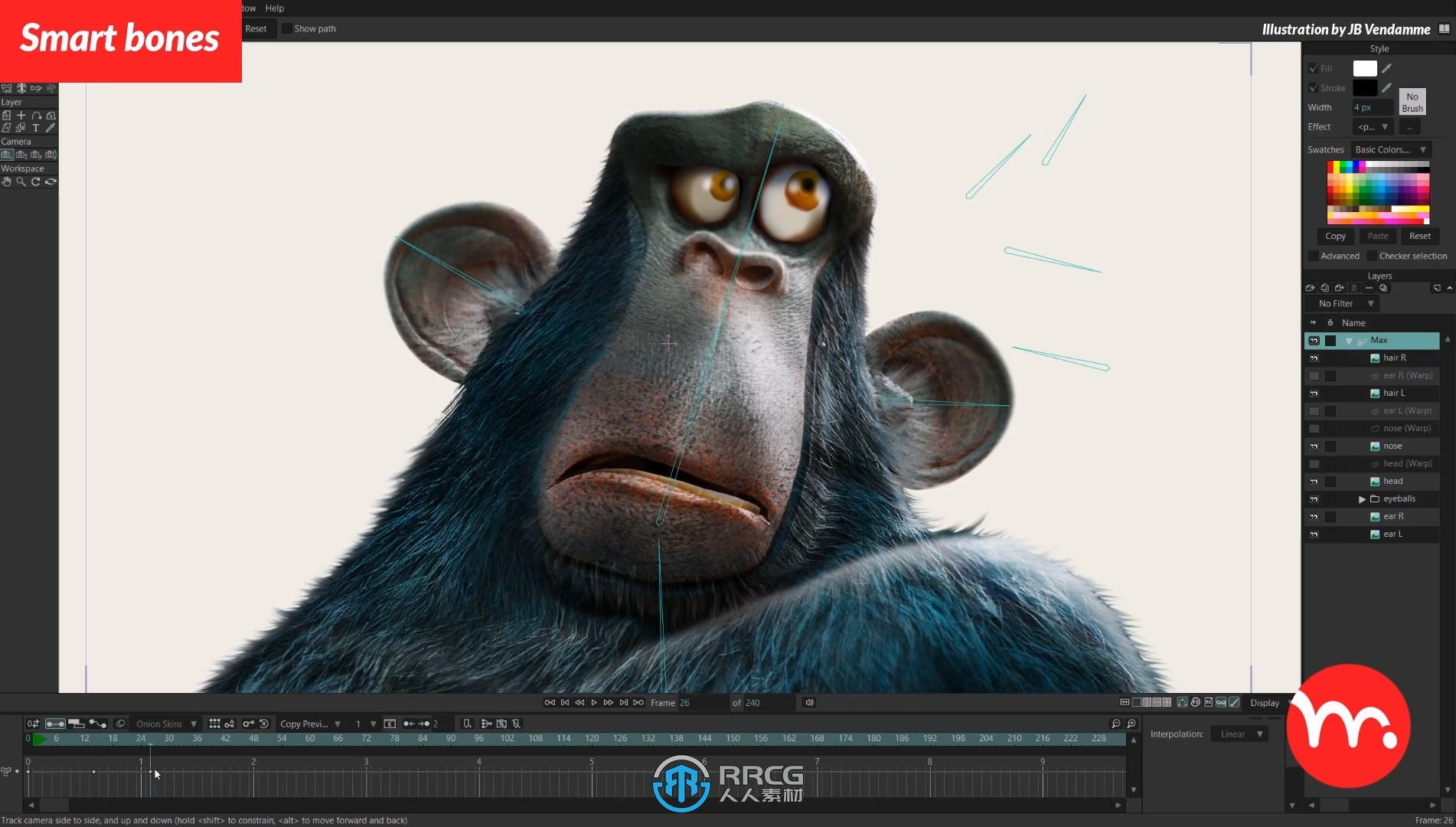This screenshot has width=1456, height=827.
Task: Play the animation
Action: pos(594,702)
